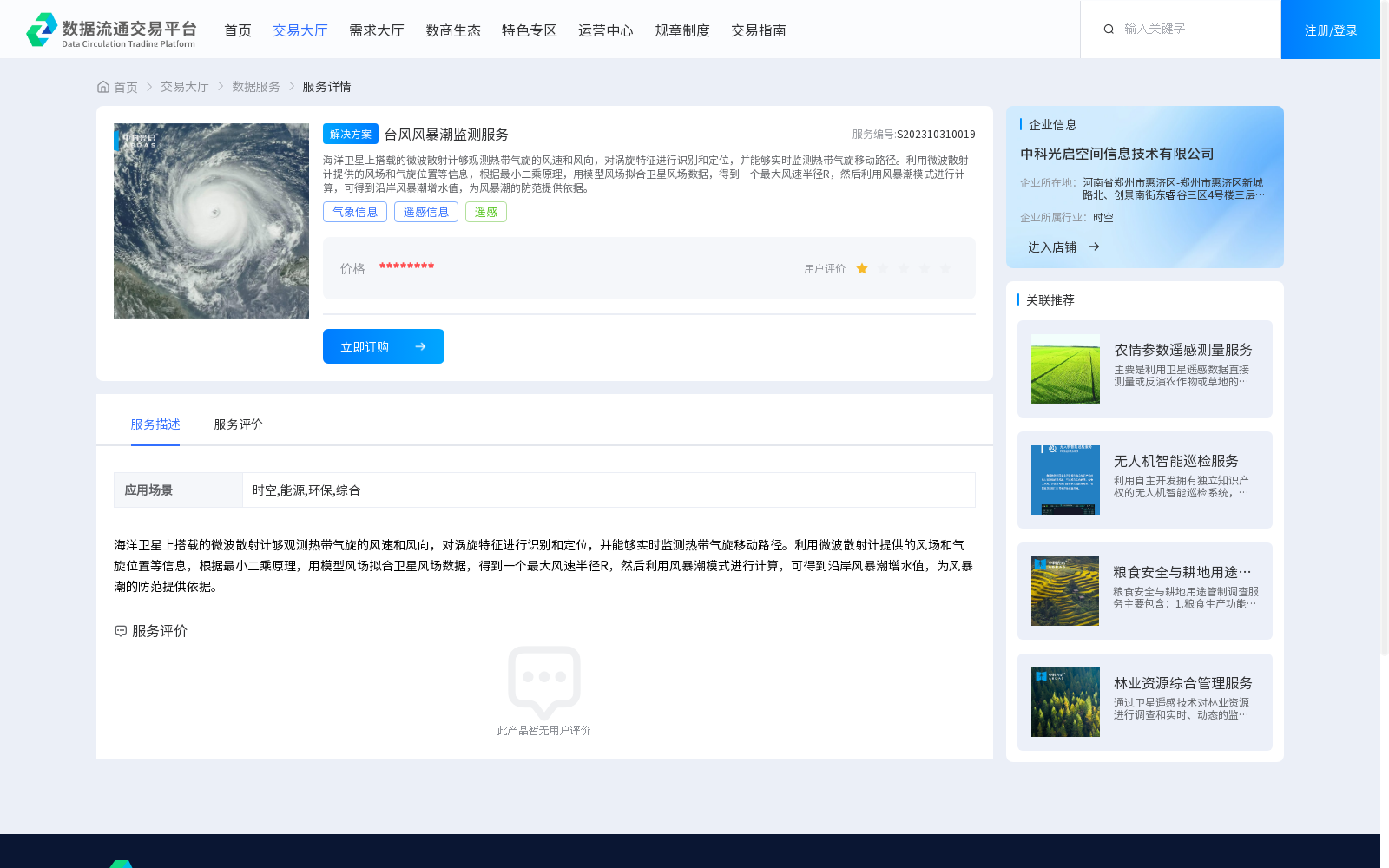Click the 服务评价 comment icon
Image resolution: width=1389 pixels, height=868 pixels.
coord(121,631)
